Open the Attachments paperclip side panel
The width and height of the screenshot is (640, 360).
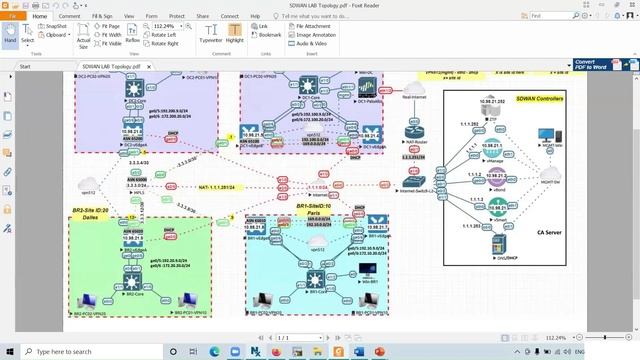(7, 172)
